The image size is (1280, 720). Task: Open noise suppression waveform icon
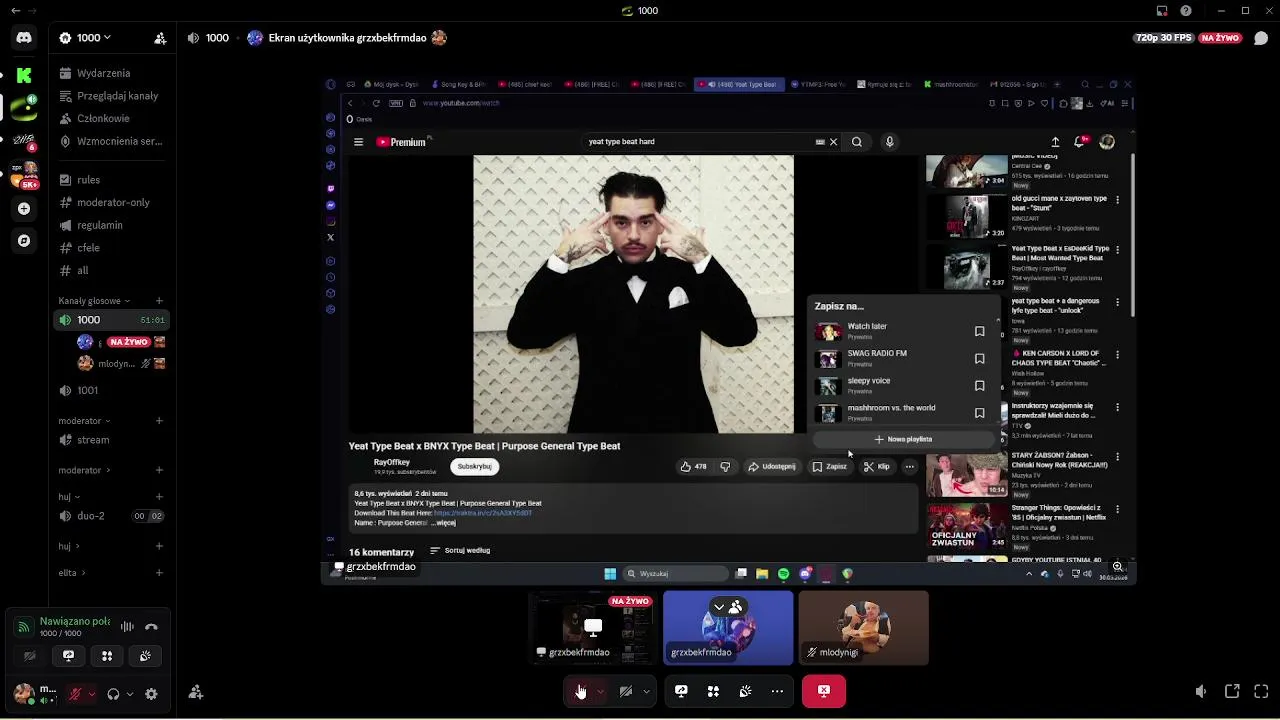(127, 627)
